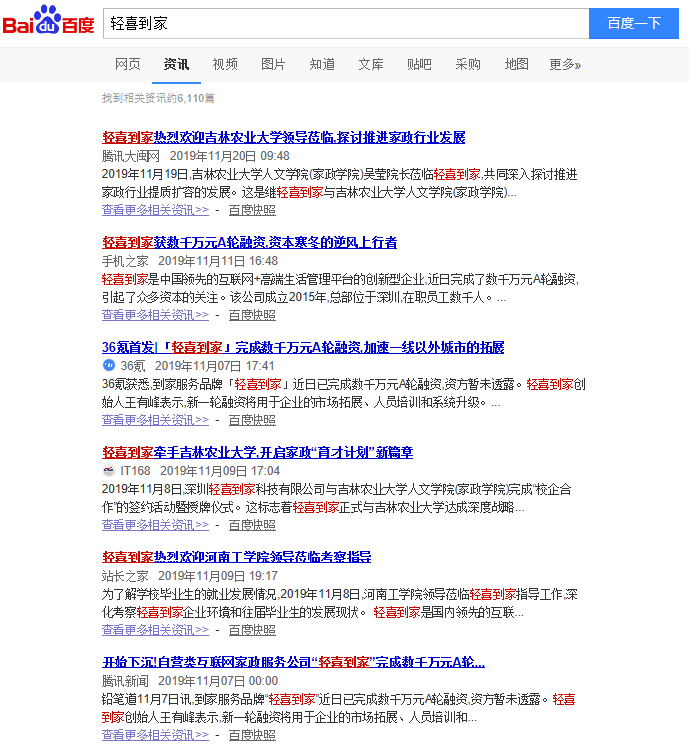
Task: Open the 采购 tab
Action: tap(468, 64)
